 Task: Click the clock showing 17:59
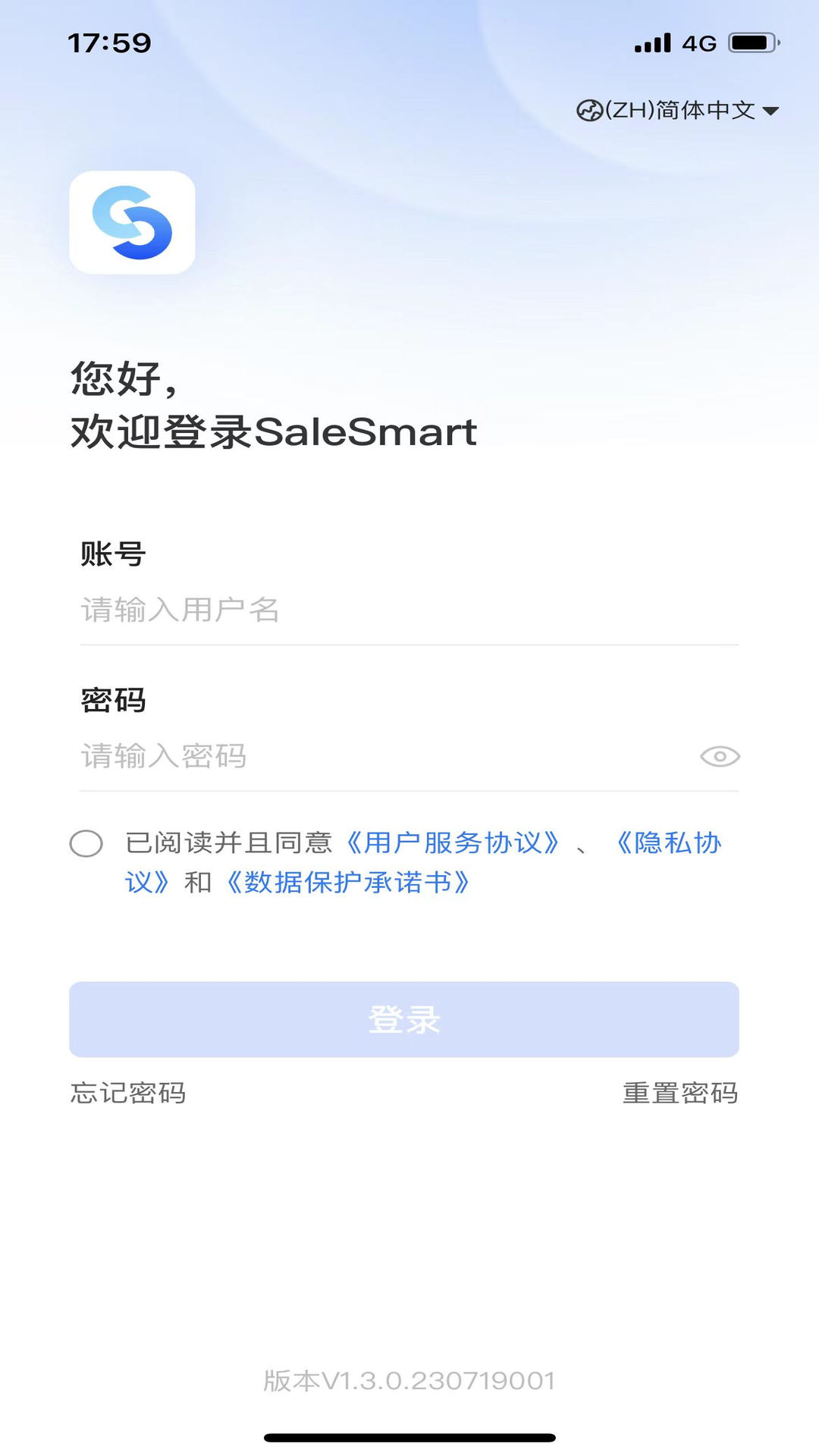[105, 43]
